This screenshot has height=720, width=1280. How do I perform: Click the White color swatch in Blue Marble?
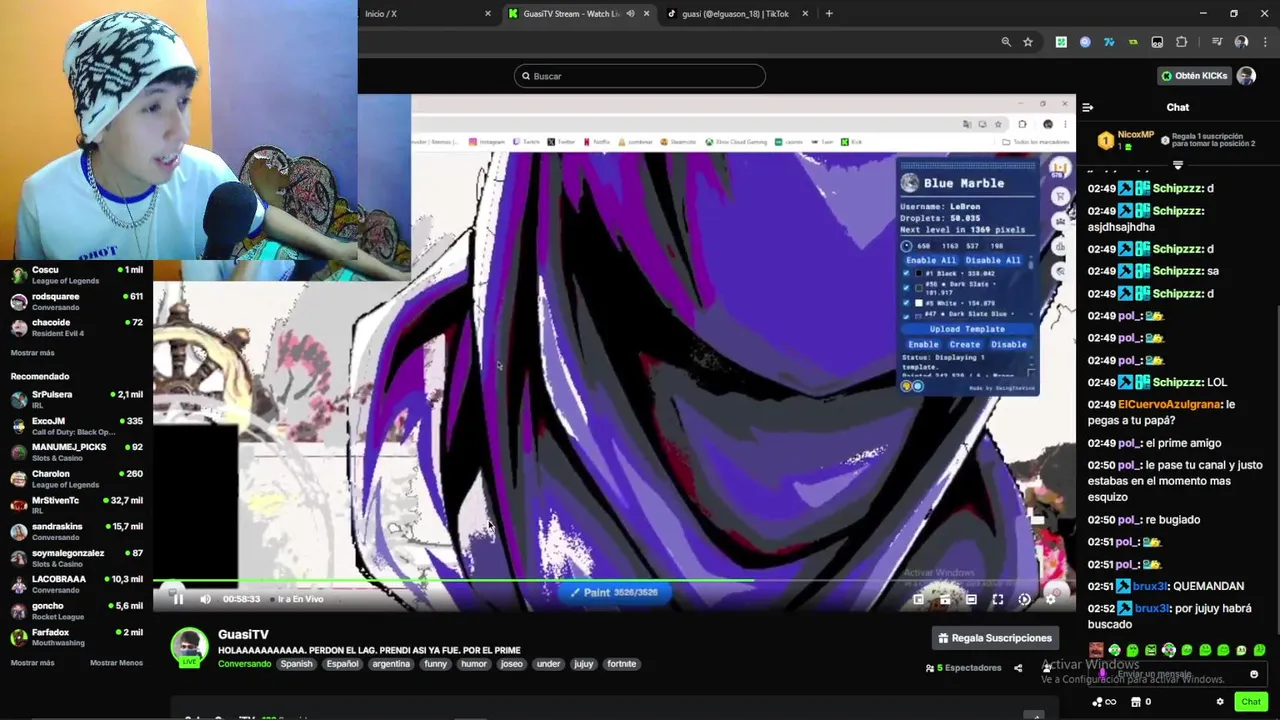tap(919, 303)
